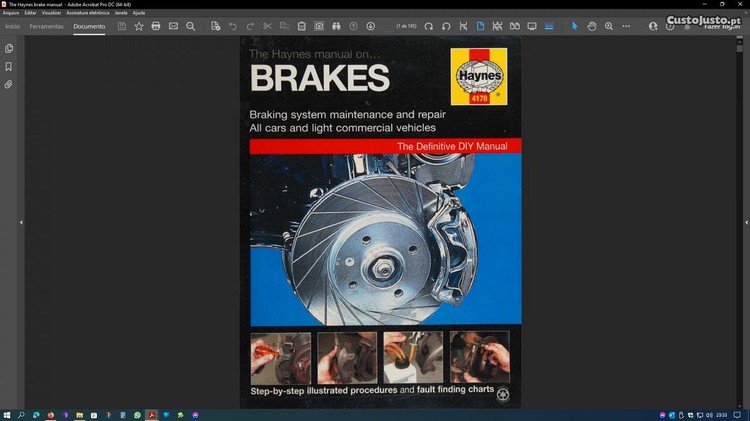Screen dimensions: 750x421
Task: Activate the arrow Selection tool
Action: coord(575,26)
